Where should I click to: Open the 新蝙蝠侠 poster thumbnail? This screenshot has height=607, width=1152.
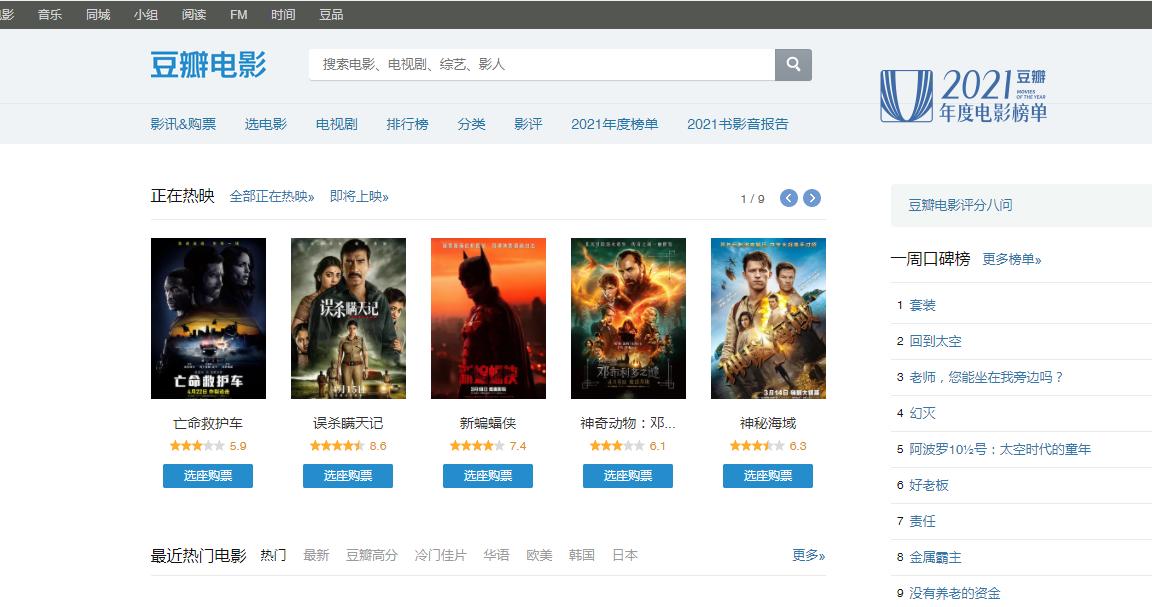487,318
